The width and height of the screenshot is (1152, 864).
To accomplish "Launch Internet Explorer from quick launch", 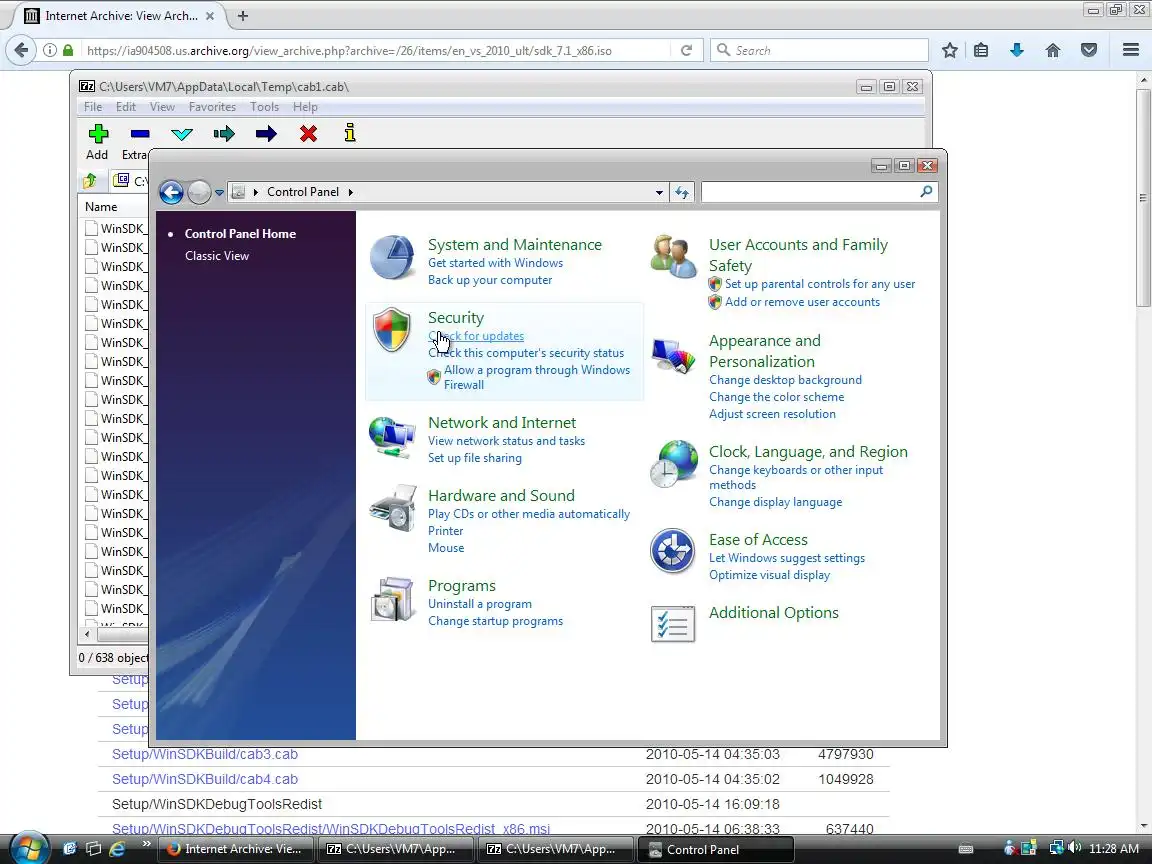I will point(118,849).
